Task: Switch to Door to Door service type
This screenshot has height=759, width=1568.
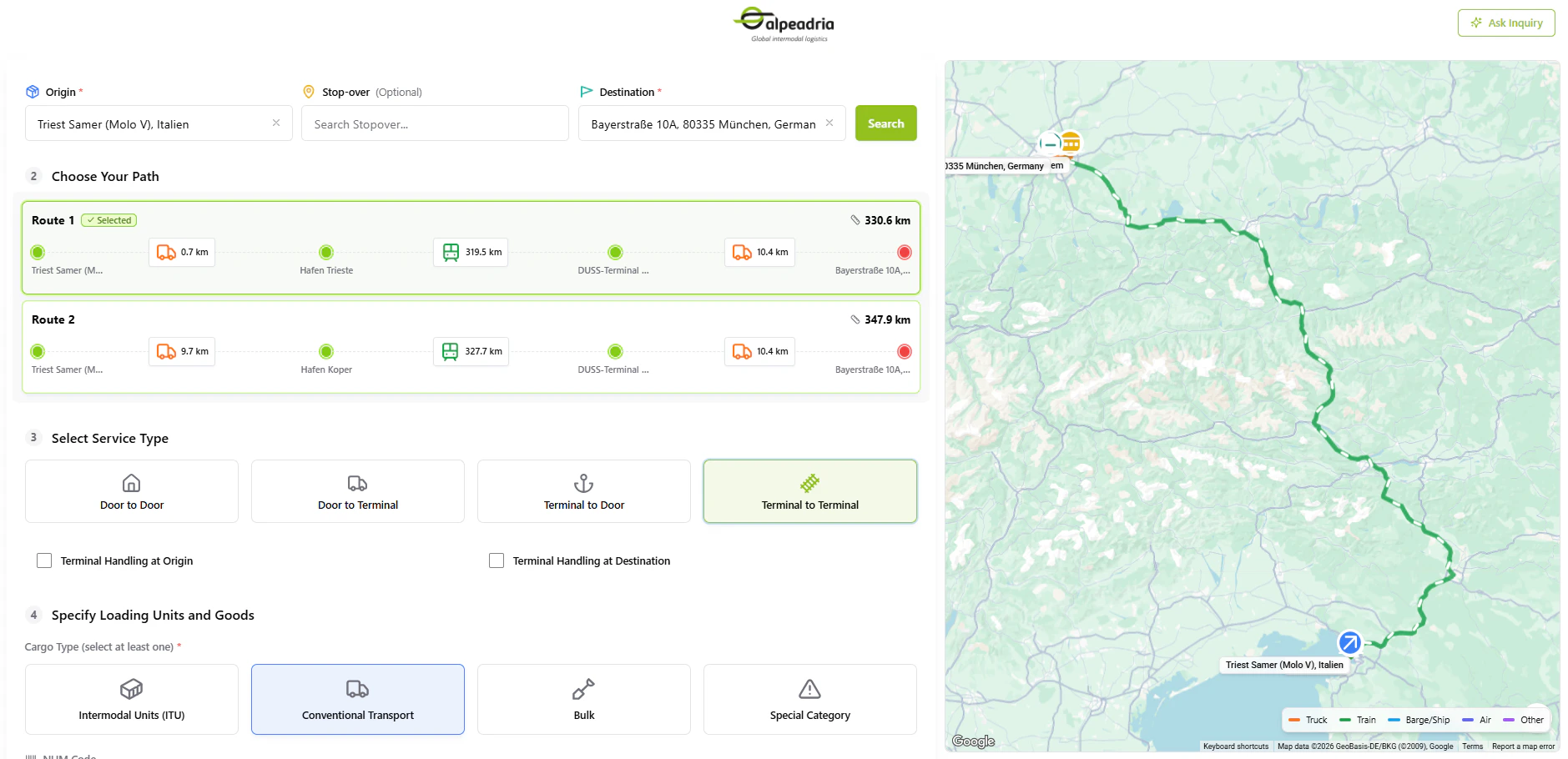Action: coord(131,491)
